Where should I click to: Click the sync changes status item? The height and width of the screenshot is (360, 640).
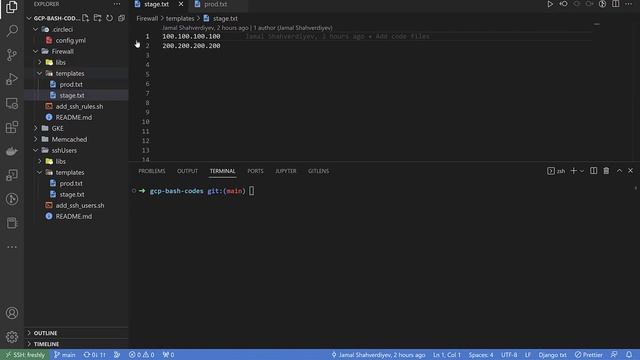[x=94, y=355]
